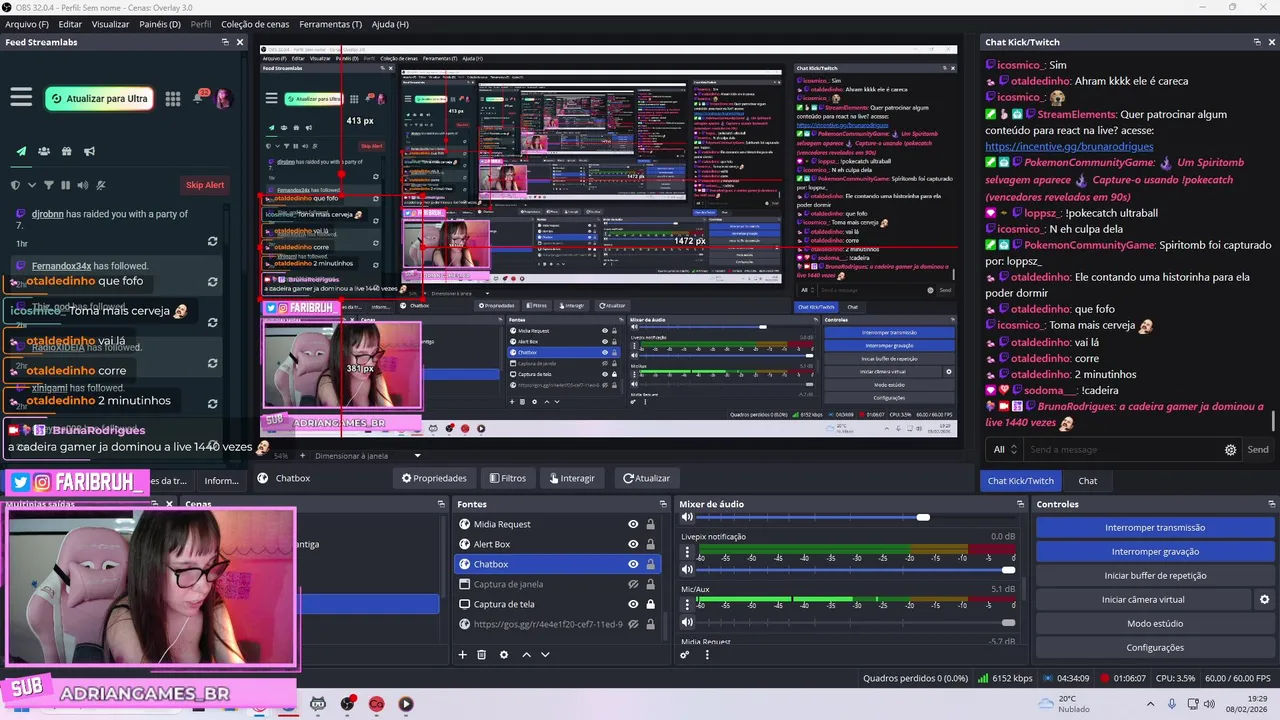
Task: Hide the Midia Request source
Action: [x=633, y=524]
